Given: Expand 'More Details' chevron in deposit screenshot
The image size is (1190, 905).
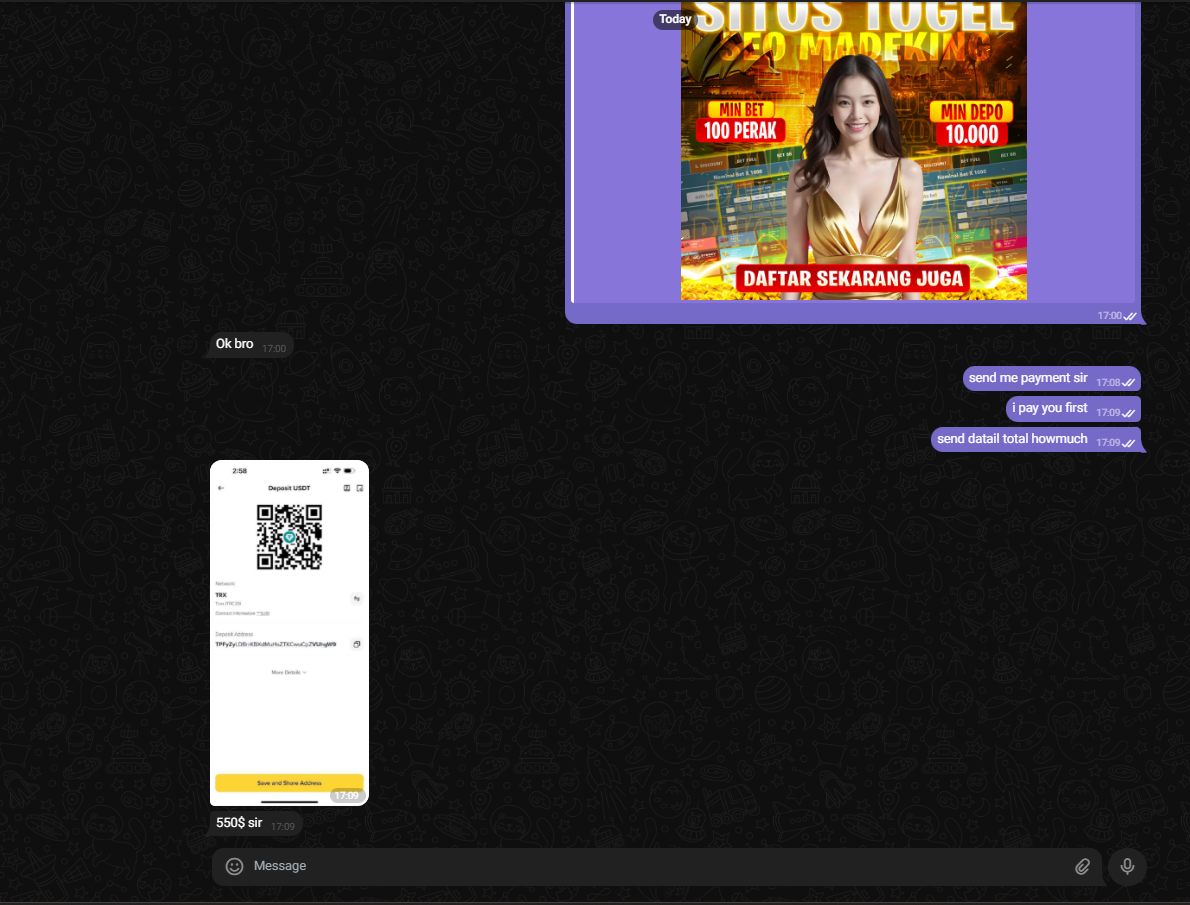Looking at the screenshot, I should pyautogui.click(x=289, y=672).
